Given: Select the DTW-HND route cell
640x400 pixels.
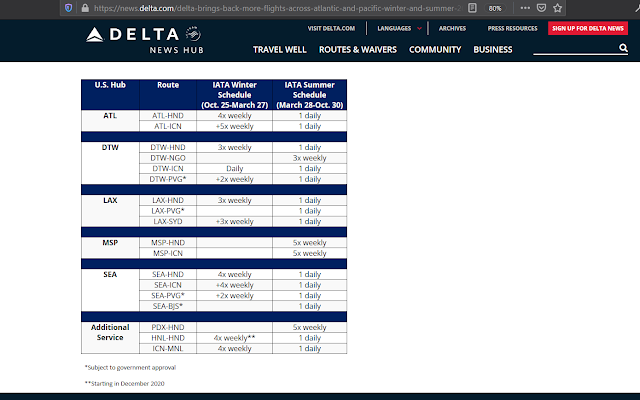Looking at the screenshot, I should pyautogui.click(x=168, y=147).
